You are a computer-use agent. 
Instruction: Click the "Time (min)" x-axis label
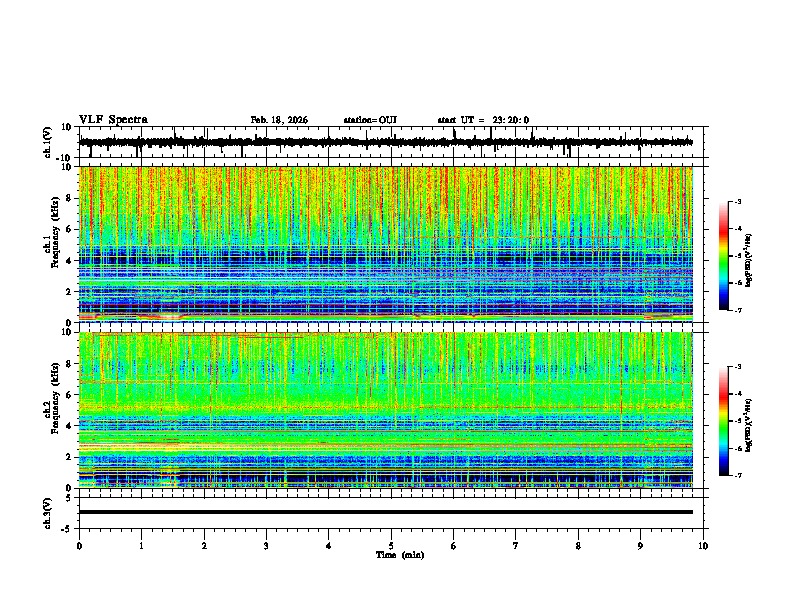pos(400,555)
